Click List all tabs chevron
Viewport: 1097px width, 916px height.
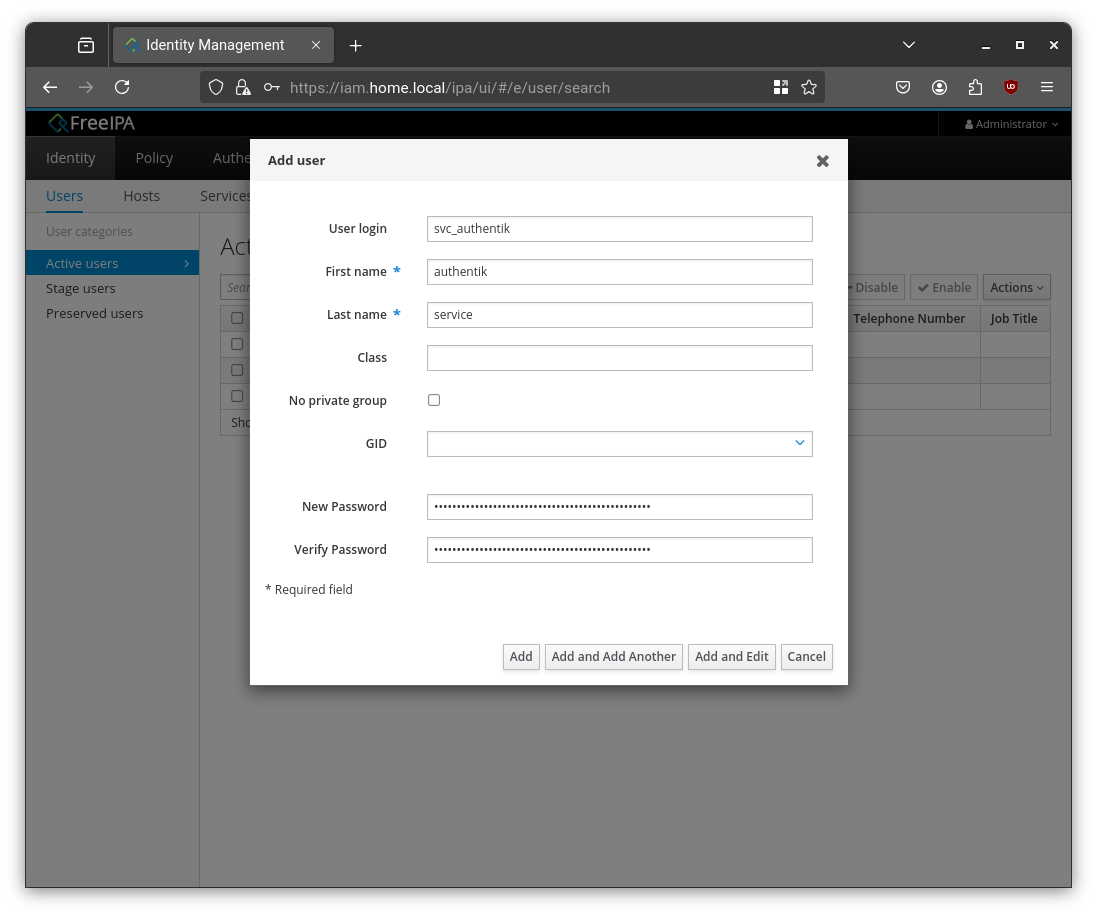click(908, 45)
